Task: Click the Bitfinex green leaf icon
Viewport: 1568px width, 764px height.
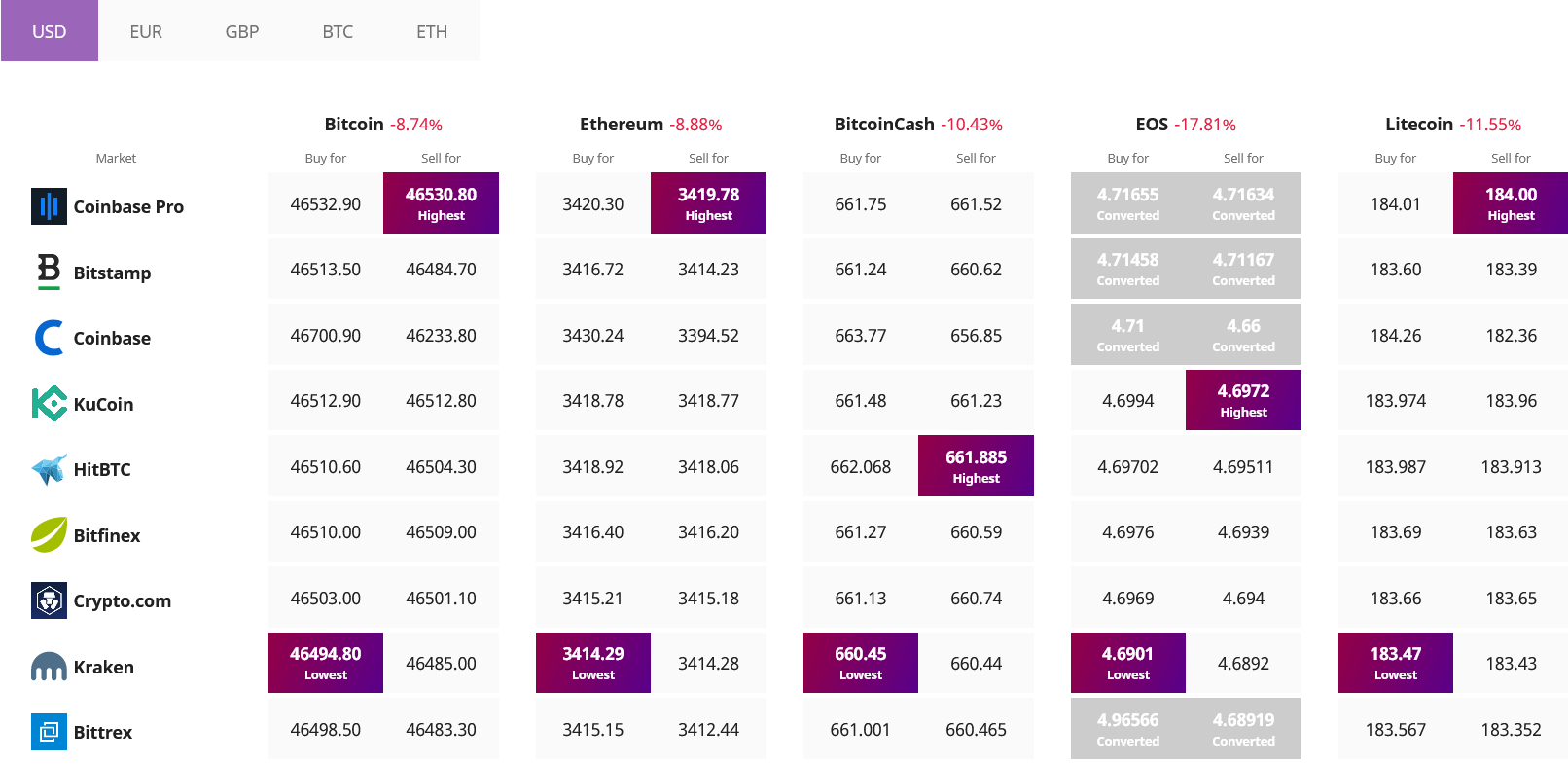Action: [x=49, y=534]
